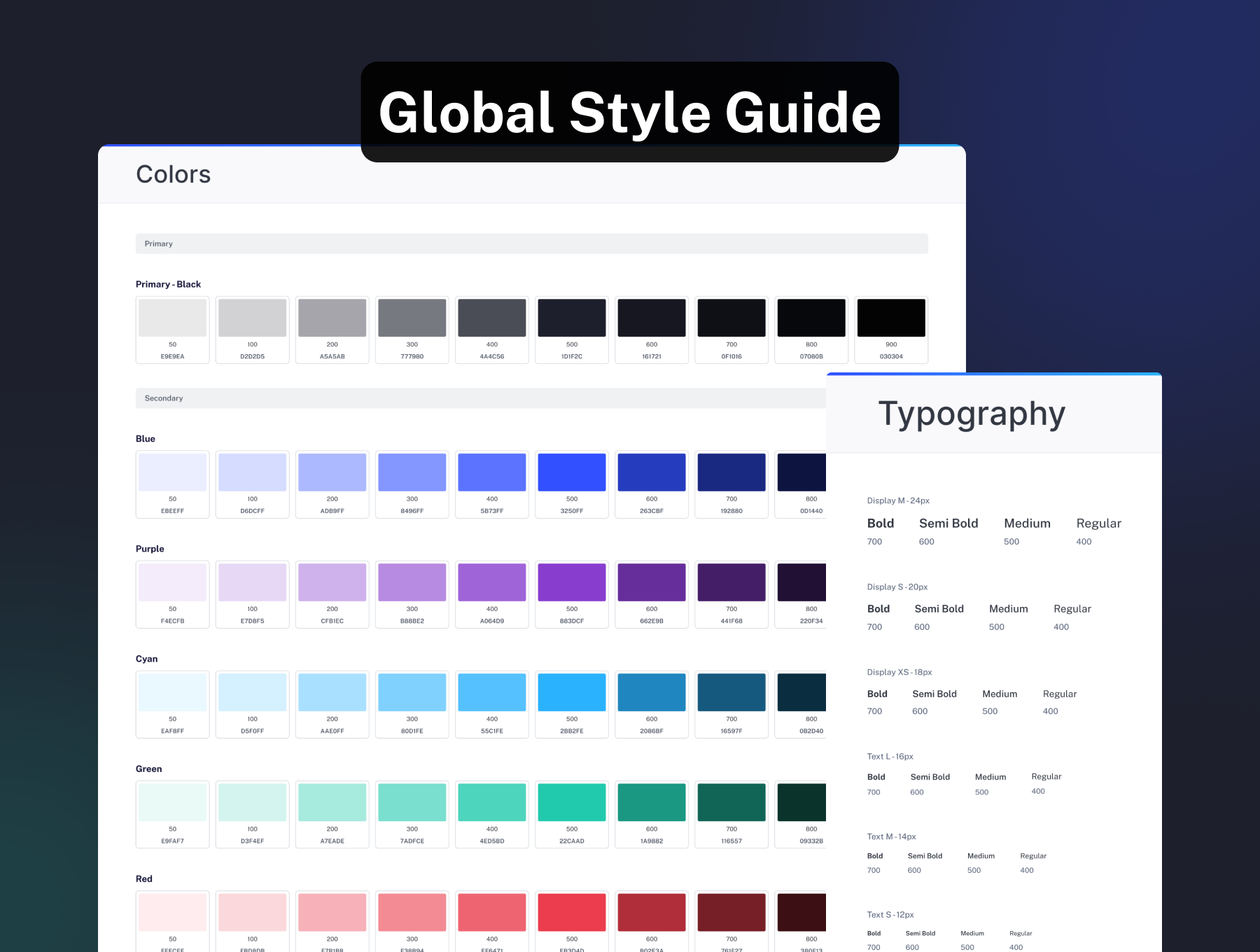
Task: Click the Global Style Guide title banner
Action: pos(629,112)
